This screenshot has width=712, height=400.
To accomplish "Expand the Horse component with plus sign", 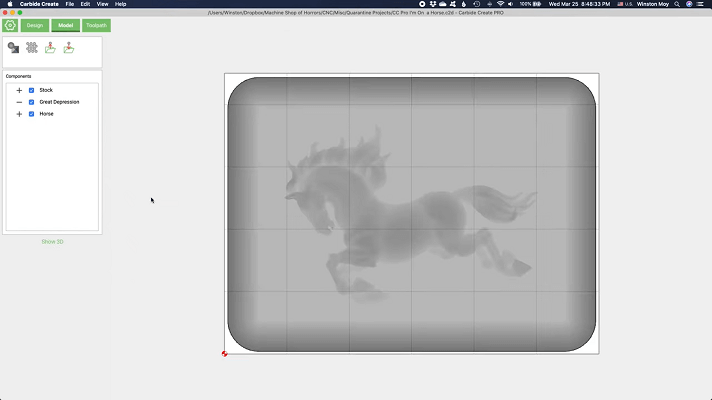I will point(19,114).
